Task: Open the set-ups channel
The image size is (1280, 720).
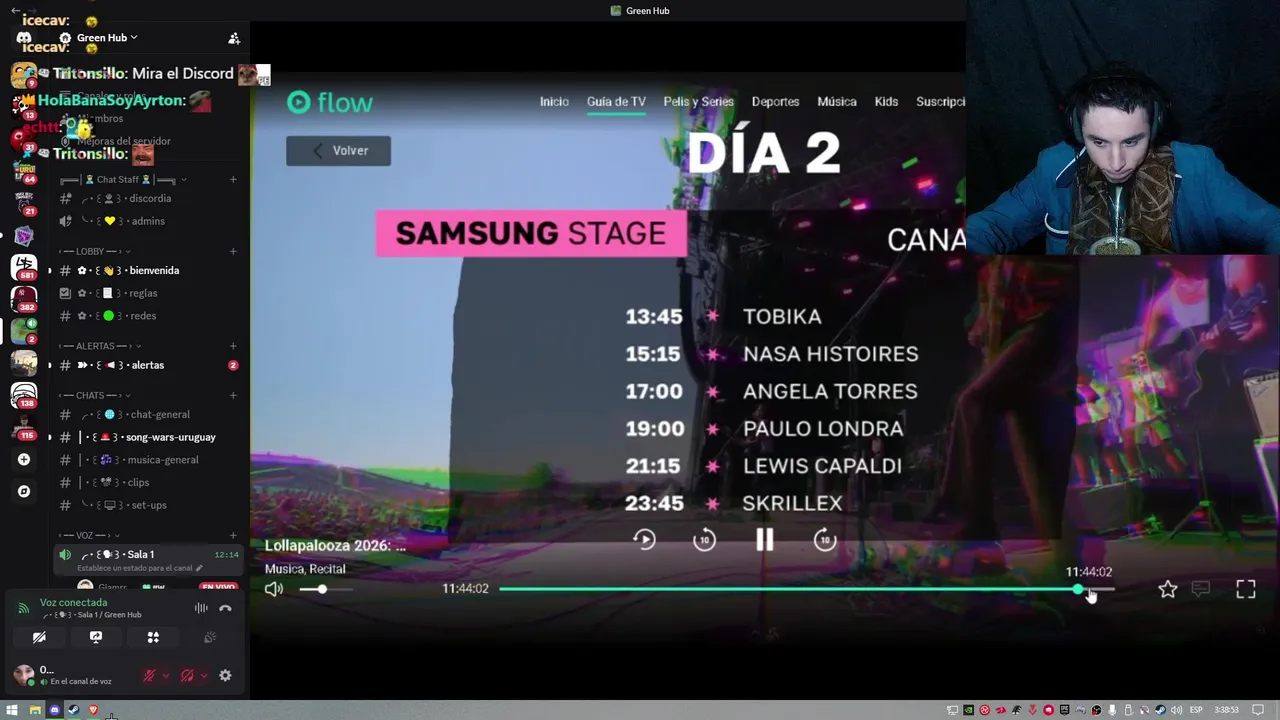Action: [x=148, y=505]
